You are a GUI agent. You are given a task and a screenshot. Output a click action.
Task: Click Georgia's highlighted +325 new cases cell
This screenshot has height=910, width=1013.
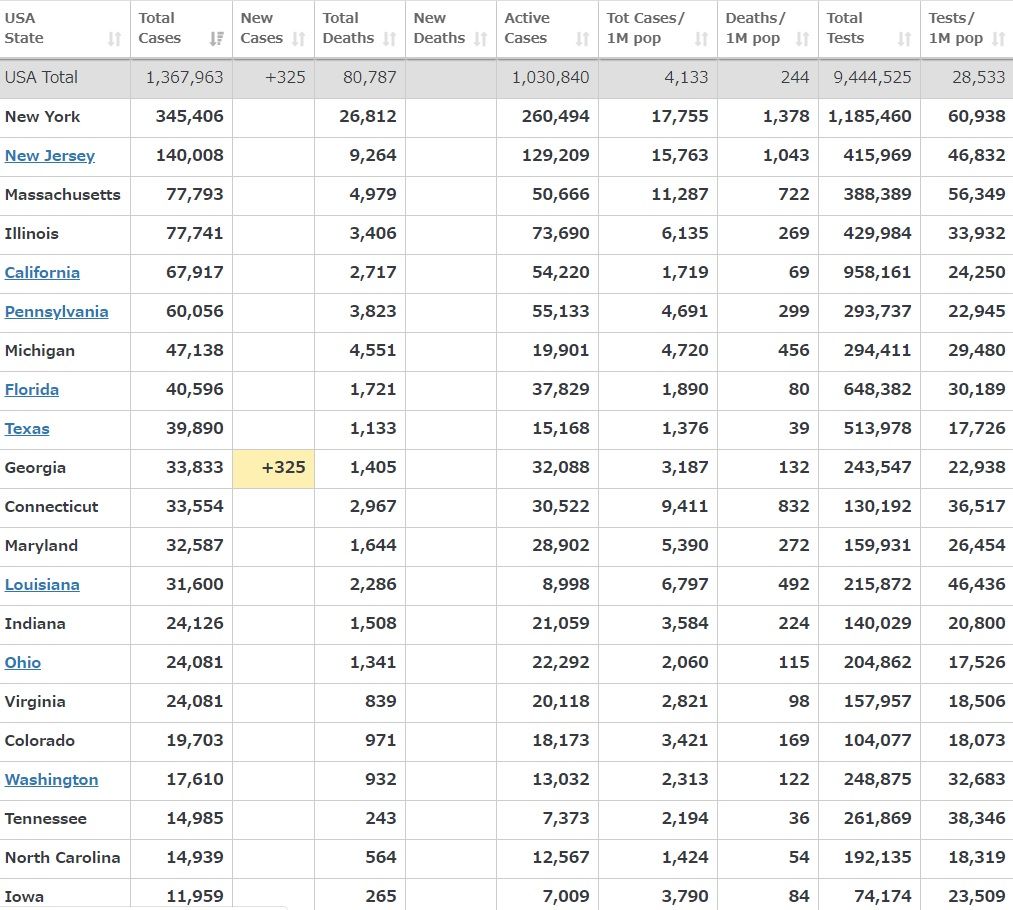[x=273, y=467]
